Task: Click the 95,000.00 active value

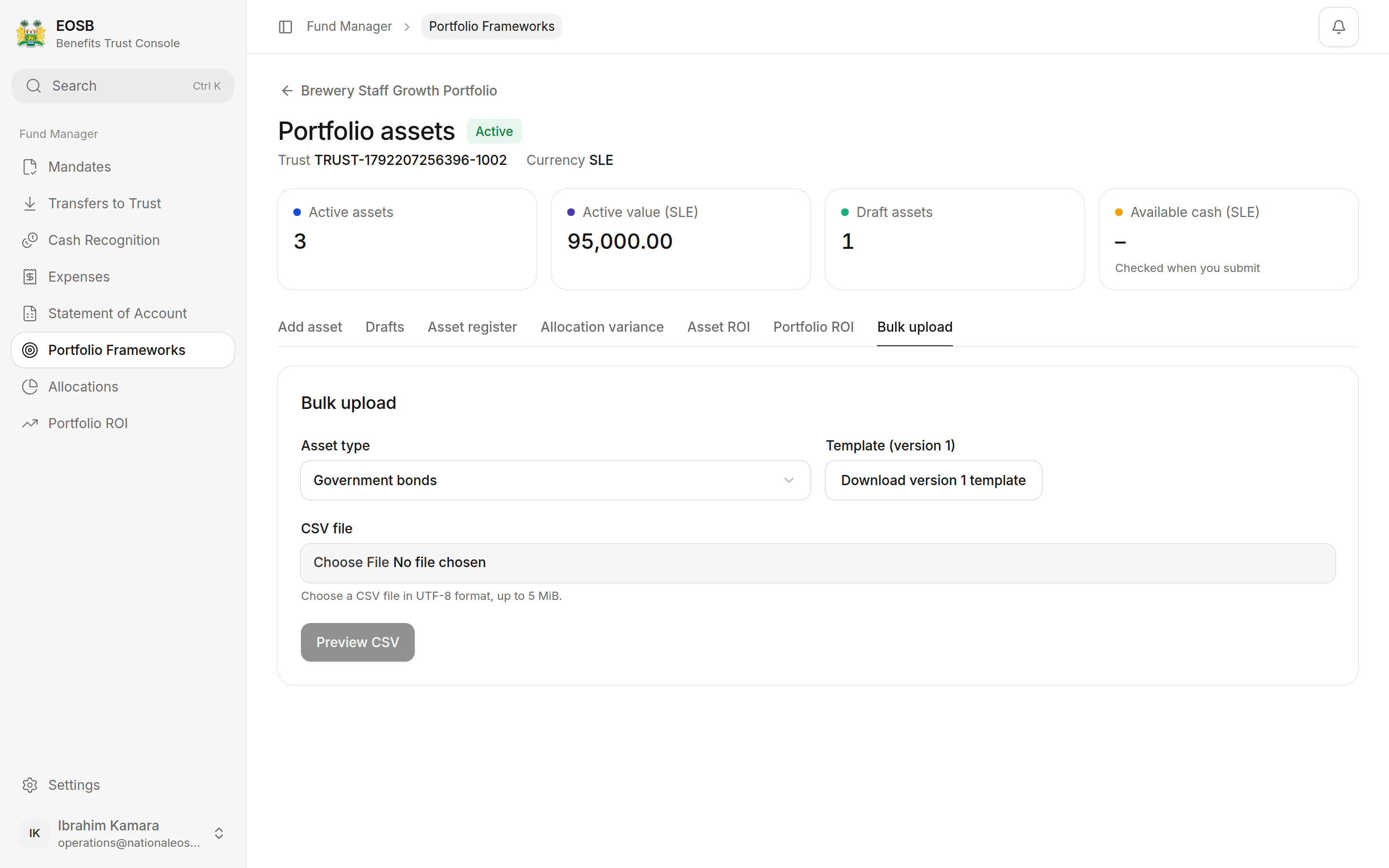Action: click(619, 241)
